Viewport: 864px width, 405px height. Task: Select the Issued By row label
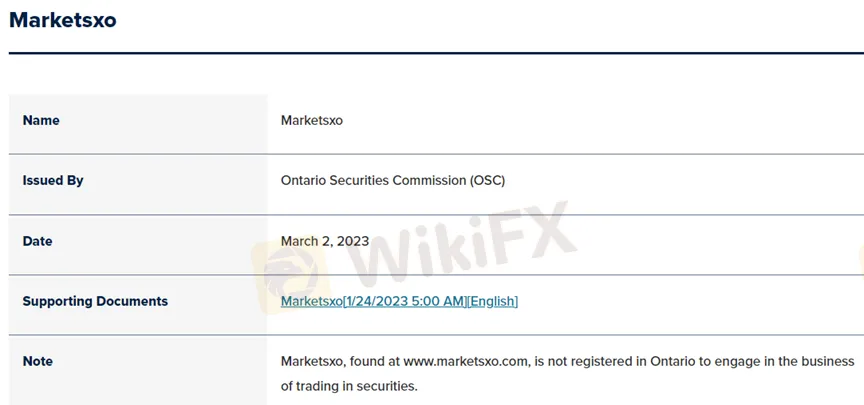[53, 181]
